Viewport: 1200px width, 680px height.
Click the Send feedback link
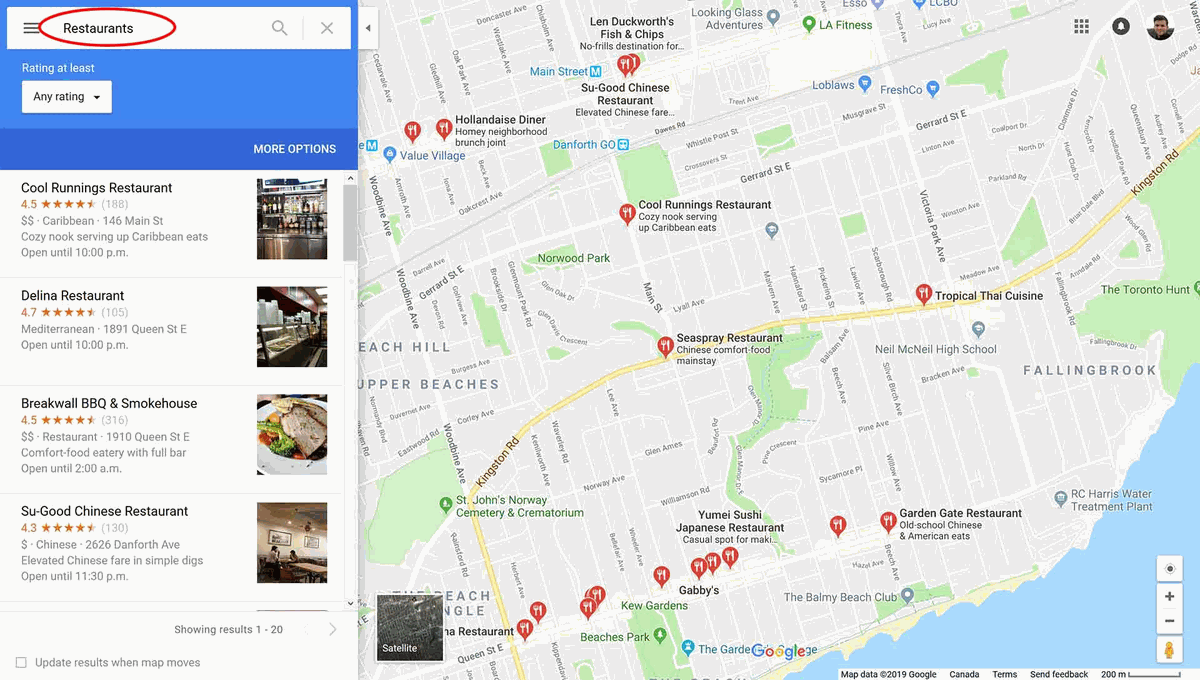point(1059,674)
